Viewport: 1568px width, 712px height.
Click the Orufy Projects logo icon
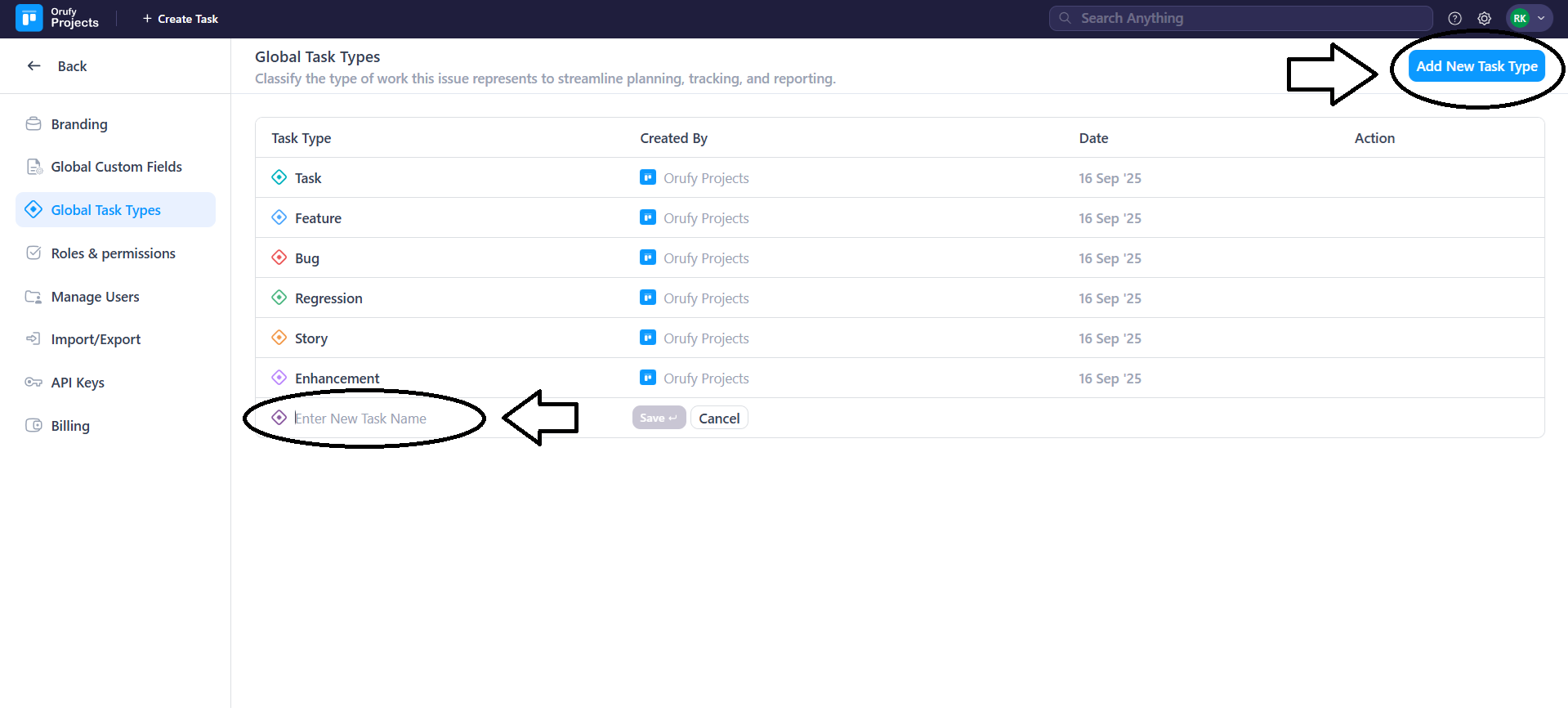tap(29, 18)
